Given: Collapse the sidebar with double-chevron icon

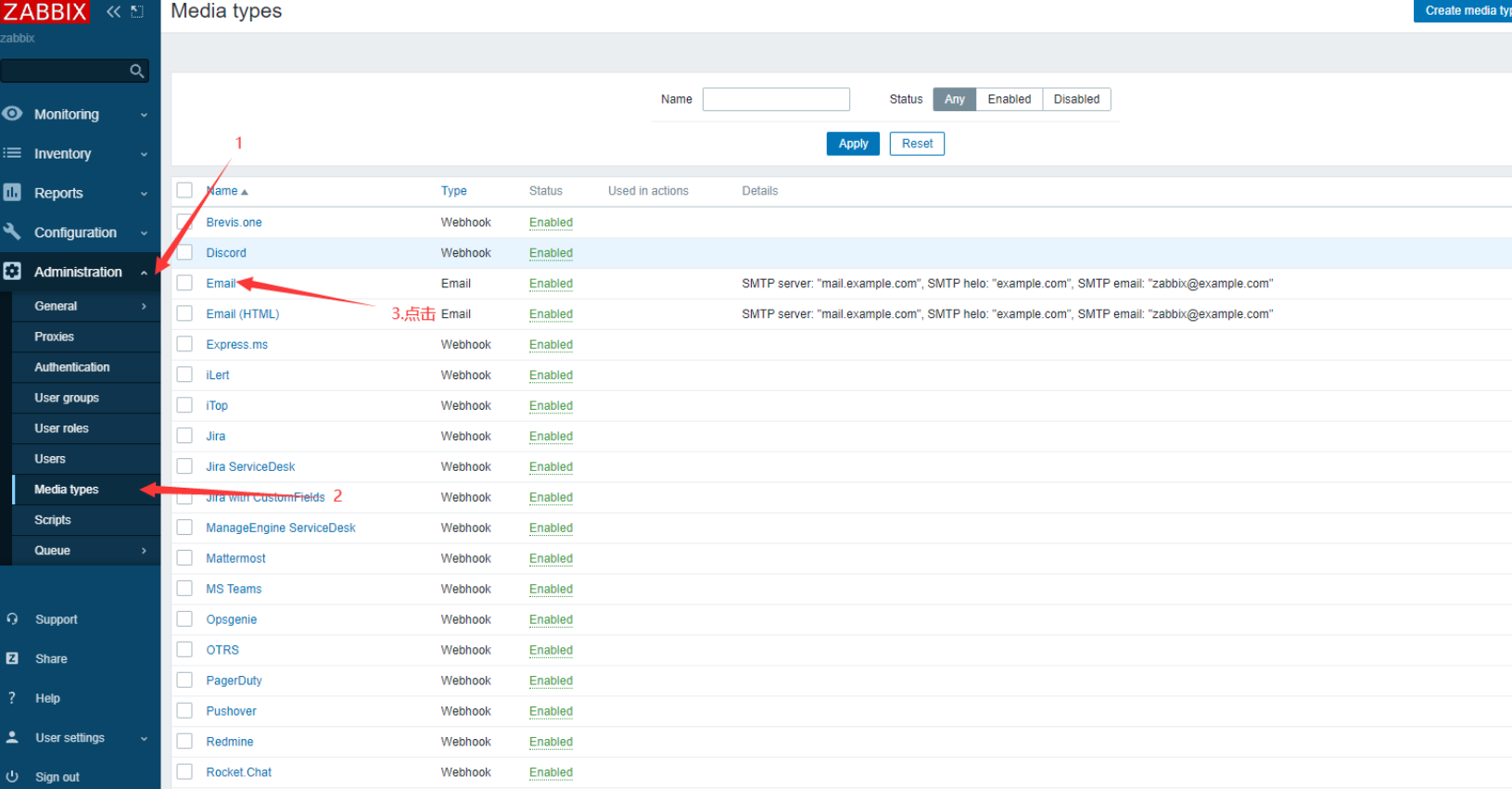Looking at the screenshot, I should pos(114,11).
